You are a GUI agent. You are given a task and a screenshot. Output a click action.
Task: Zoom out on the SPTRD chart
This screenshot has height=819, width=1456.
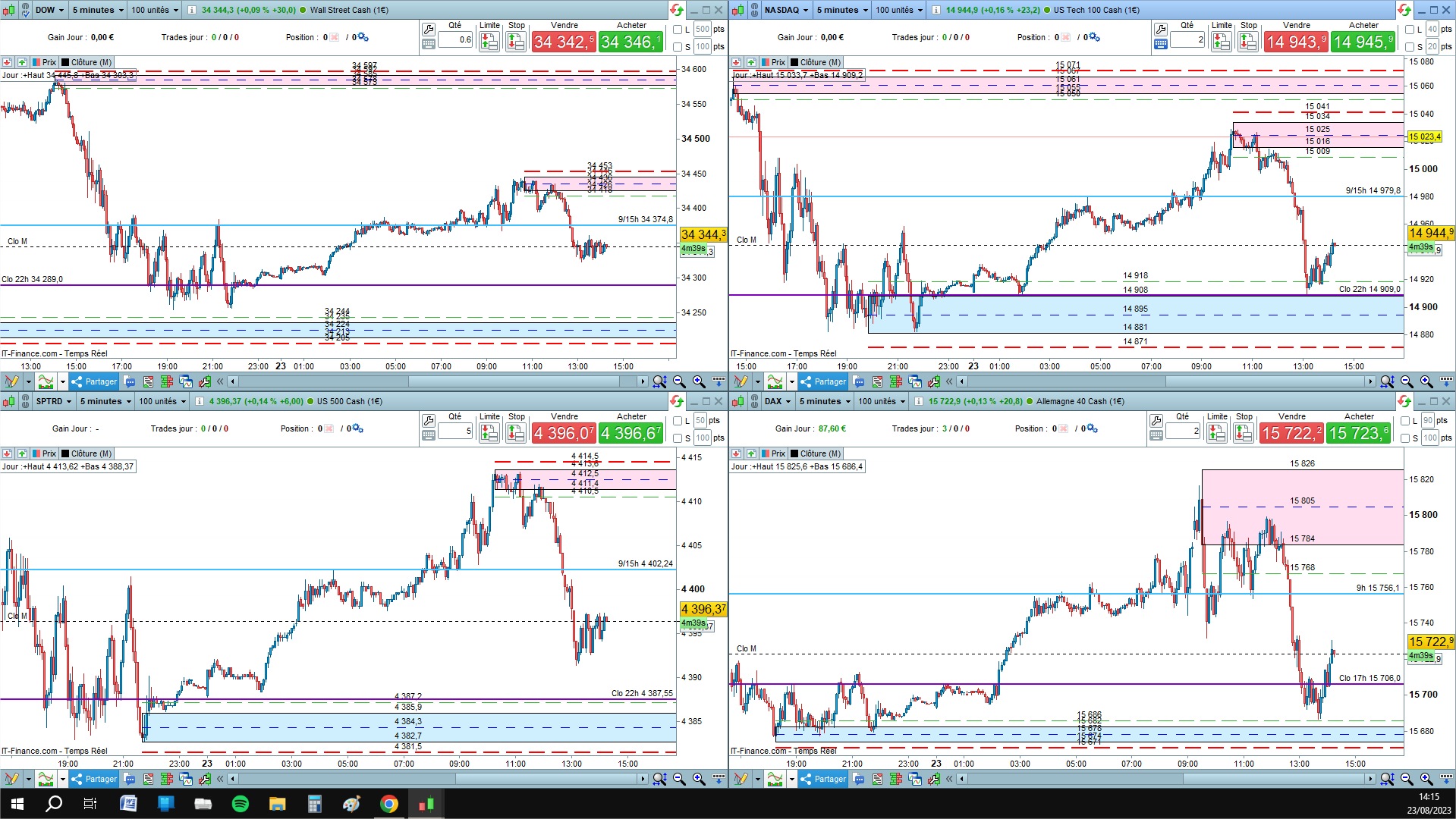[679, 779]
